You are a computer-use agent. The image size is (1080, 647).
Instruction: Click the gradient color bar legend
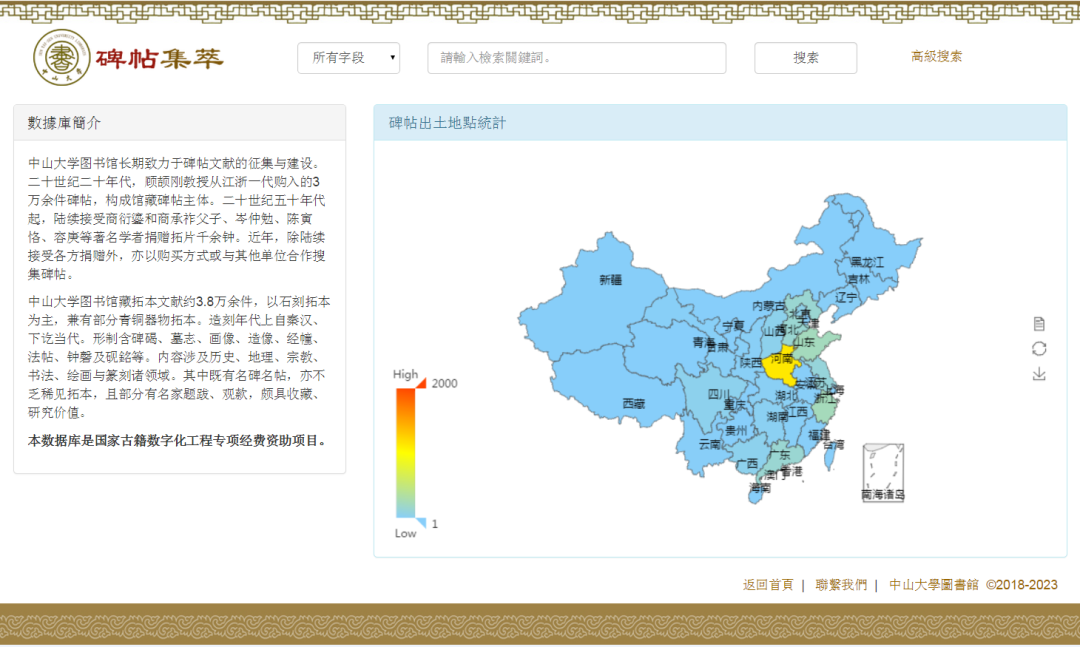point(405,453)
